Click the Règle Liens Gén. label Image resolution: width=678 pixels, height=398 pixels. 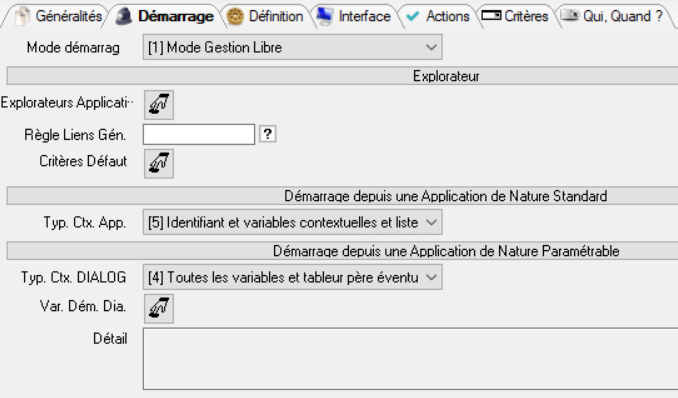(75, 135)
